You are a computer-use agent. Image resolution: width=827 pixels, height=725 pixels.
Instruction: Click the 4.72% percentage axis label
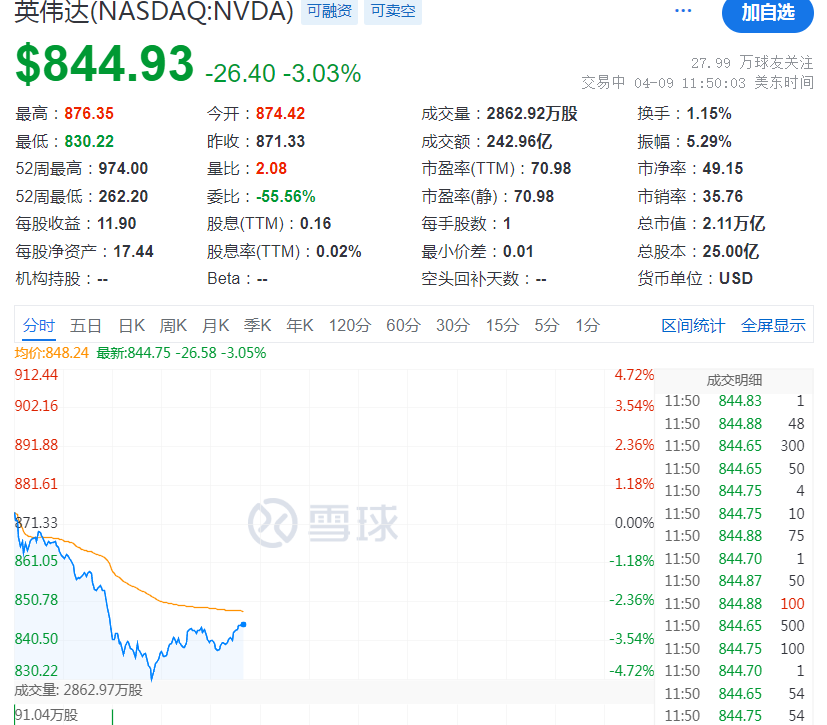tap(634, 375)
